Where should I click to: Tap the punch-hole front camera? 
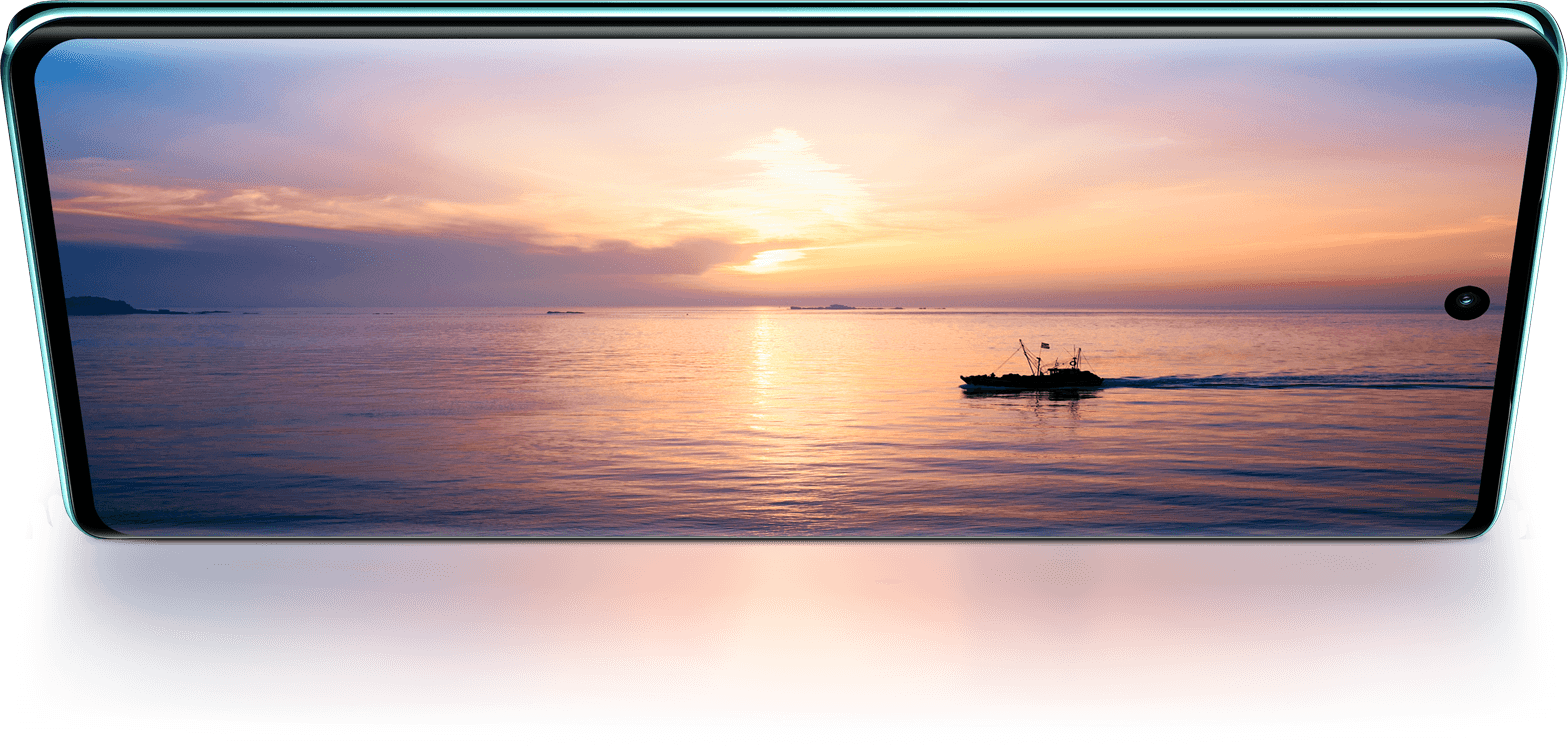point(1466,302)
